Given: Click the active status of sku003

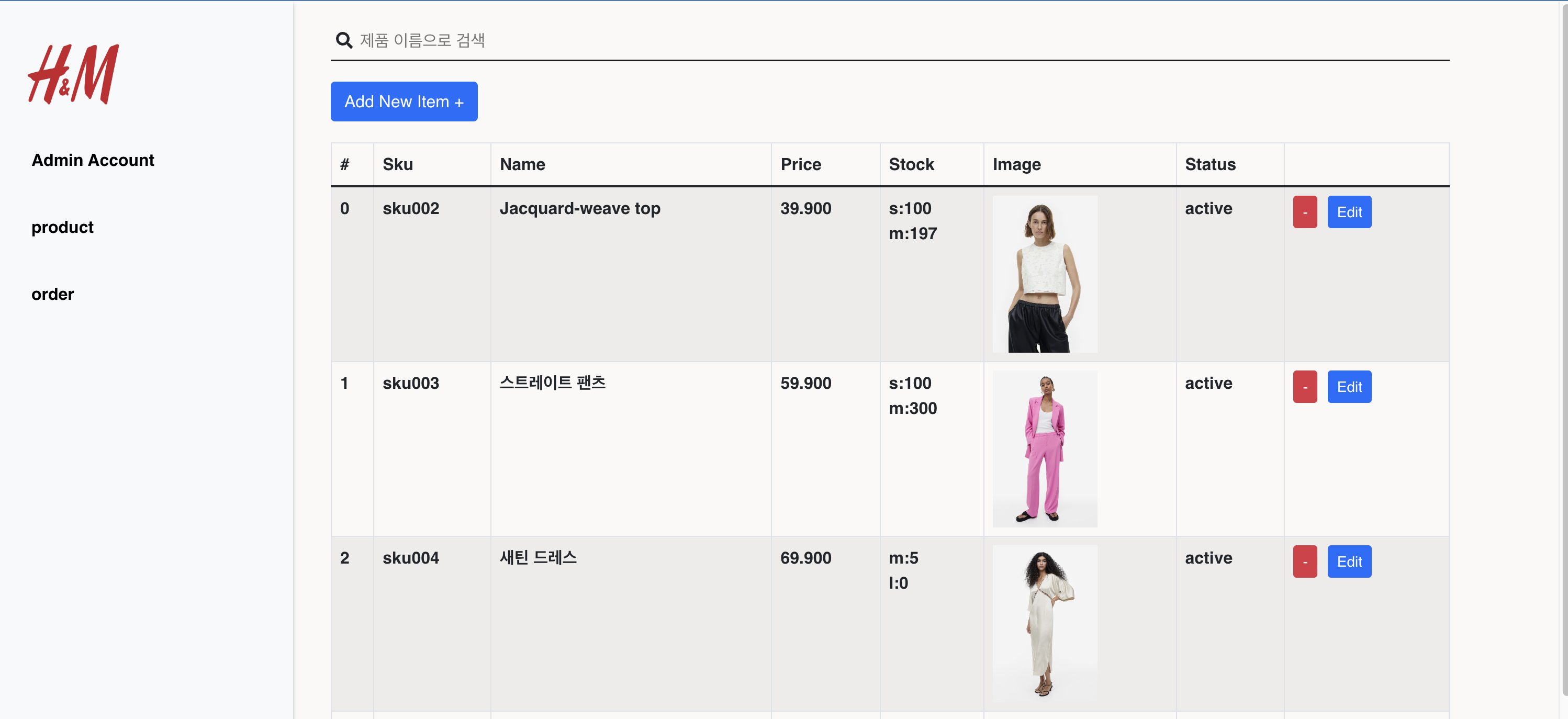Looking at the screenshot, I should (1208, 384).
